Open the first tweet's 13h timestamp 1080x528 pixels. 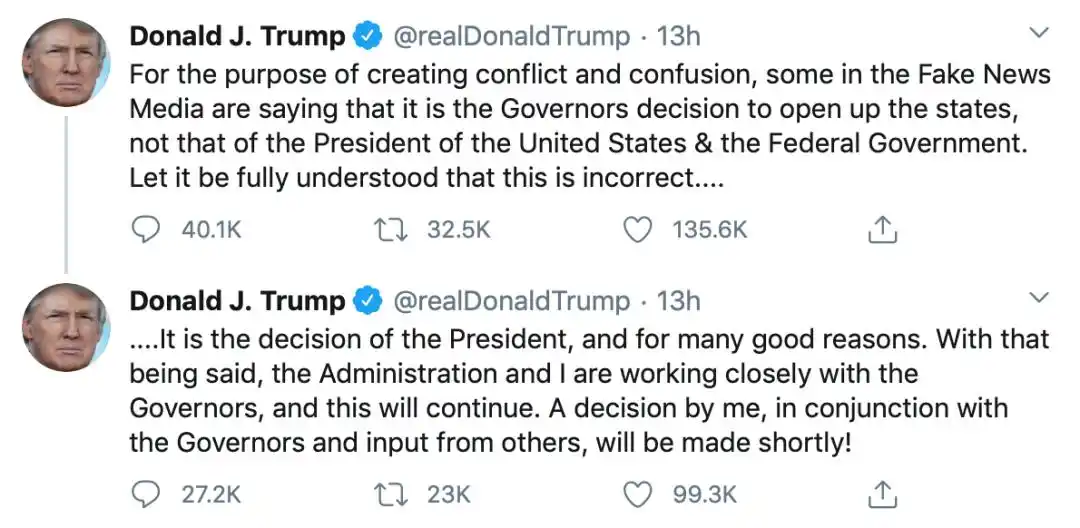pyautogui.click(x=678, y=37)
